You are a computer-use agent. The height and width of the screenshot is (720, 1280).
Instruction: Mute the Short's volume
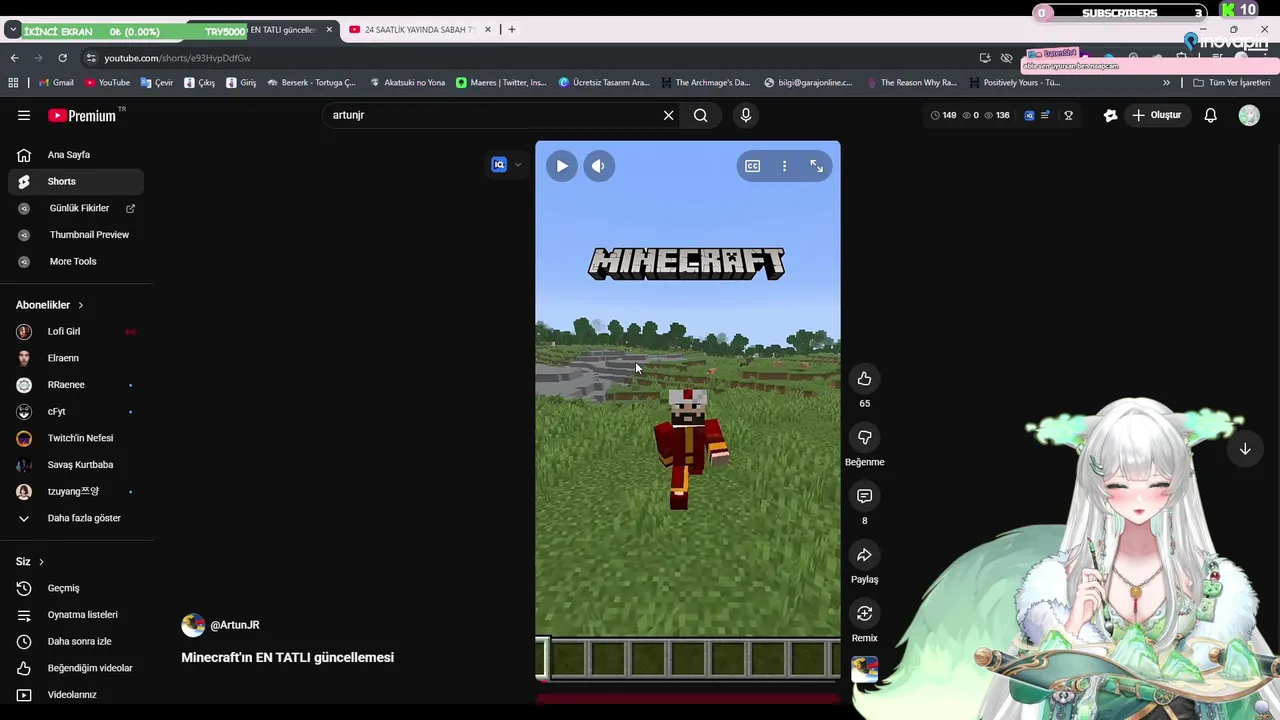coord(598,166)
